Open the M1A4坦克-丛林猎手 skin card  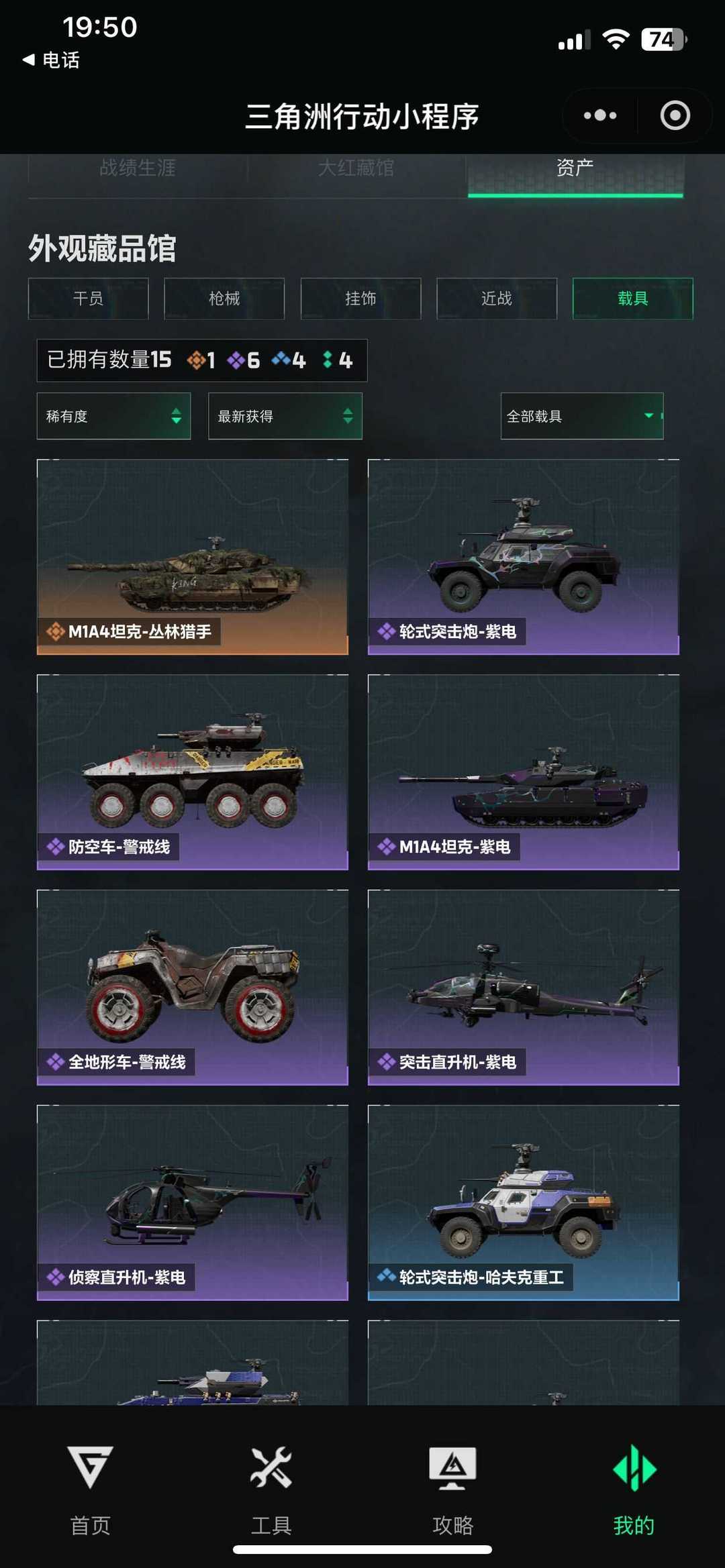click(193, 557)
